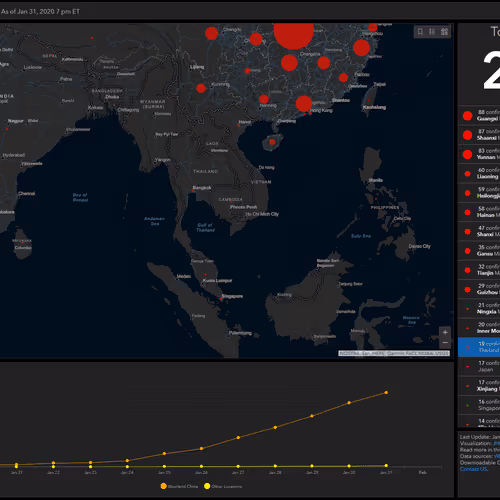Click the red circle near Kunming

pyautogui.click(x=201, y=88)
